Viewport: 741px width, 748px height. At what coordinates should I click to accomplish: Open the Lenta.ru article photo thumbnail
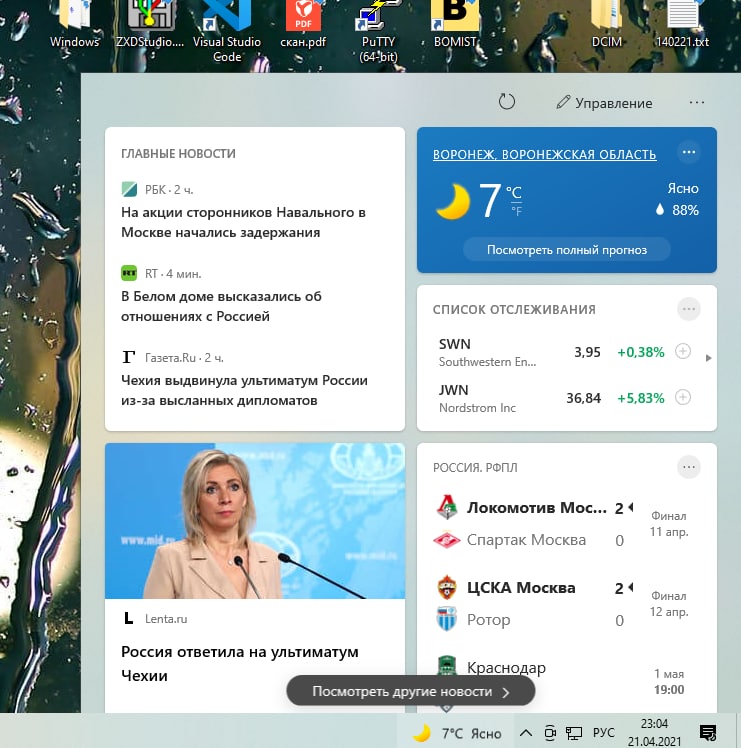tap(255, 521)
